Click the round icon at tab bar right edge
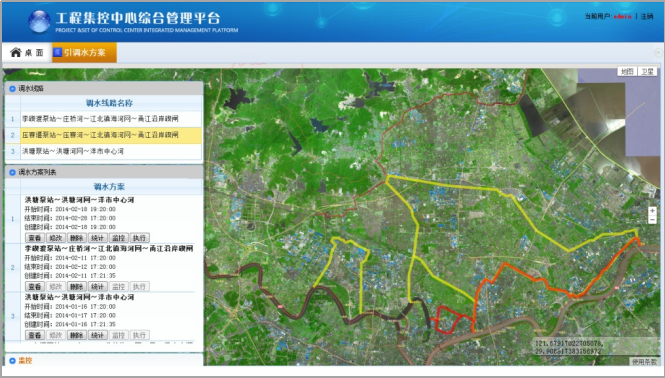The height and width of the screenshot is (378, 665). (x=658, y=52)
